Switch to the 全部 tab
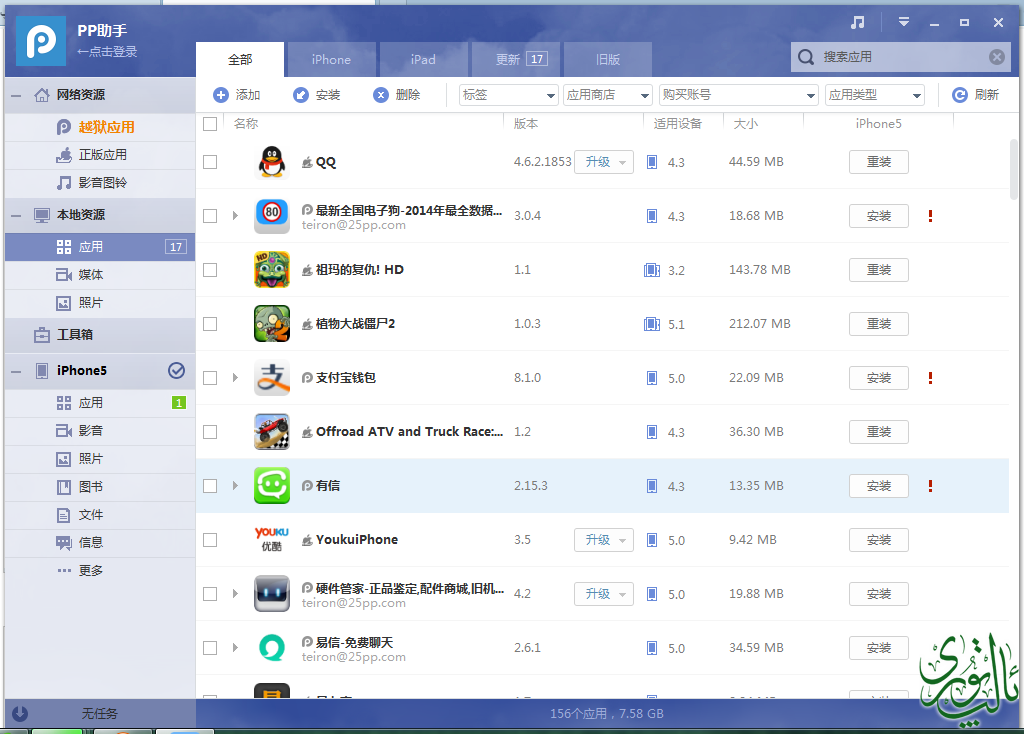The height and width of the screenshot is (734, 1024). pos(240,59)
